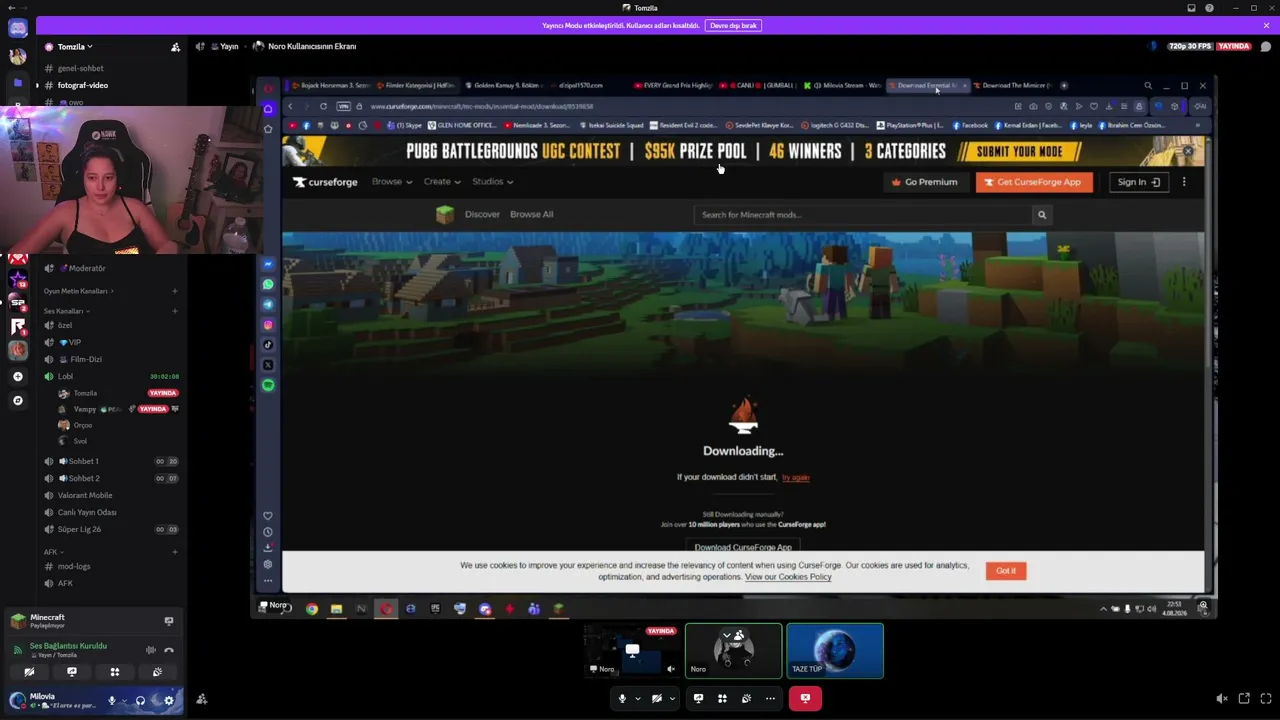Open the CurseForge Studios menu
Image resolution: width=1280 pixels, height=720 pixels.
click(x=492, y=181)
